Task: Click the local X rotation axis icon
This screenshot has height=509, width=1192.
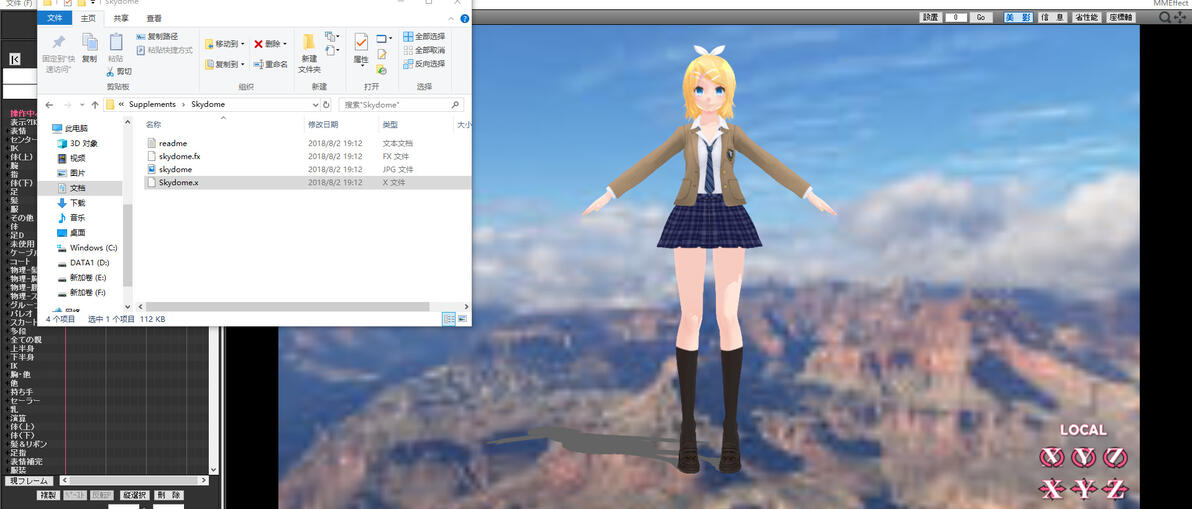Action: [1051, 457]
